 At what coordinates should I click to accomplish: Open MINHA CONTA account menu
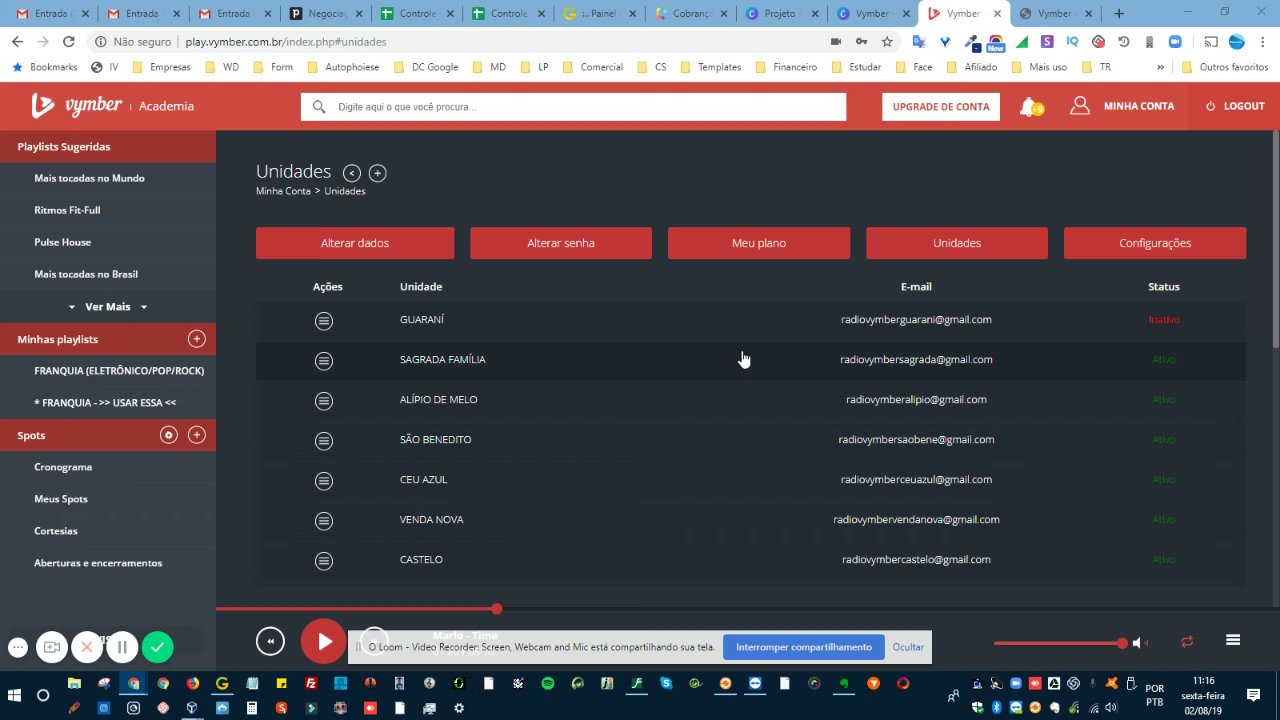[x=1122, y=106]
